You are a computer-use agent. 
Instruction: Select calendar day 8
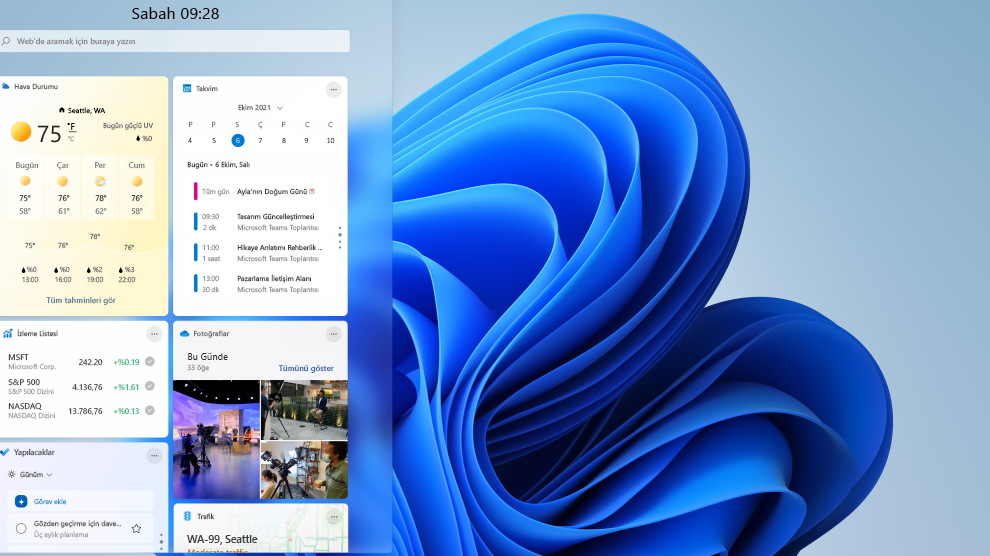[x=283, y=141]
